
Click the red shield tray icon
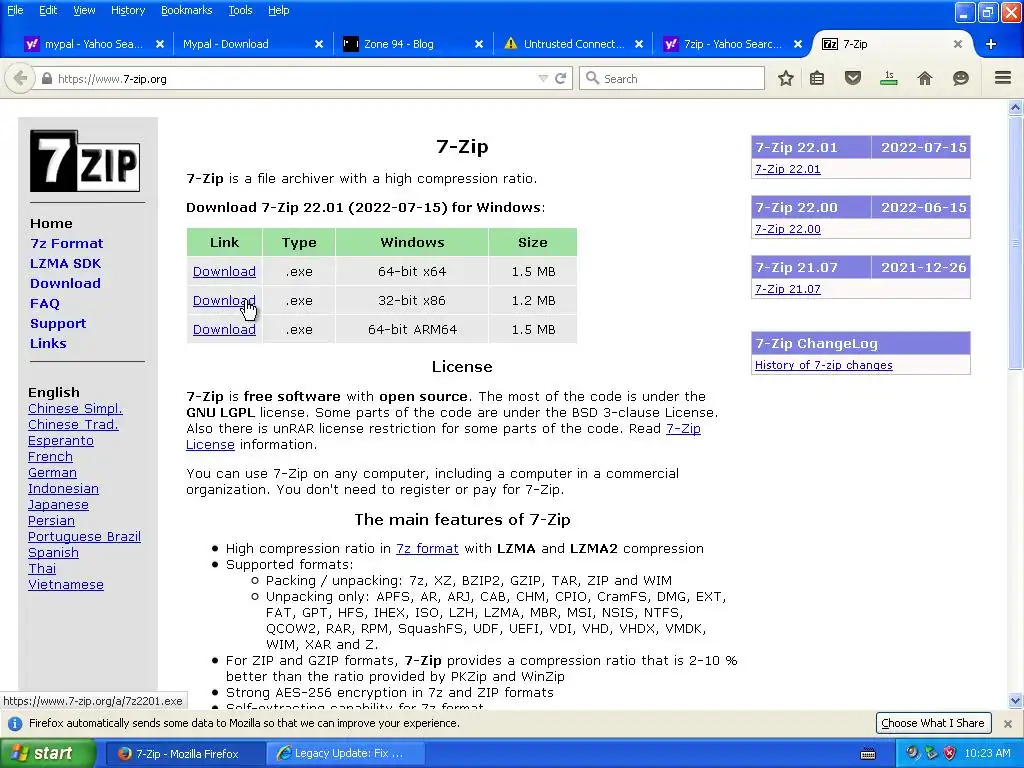coord(950,753)
